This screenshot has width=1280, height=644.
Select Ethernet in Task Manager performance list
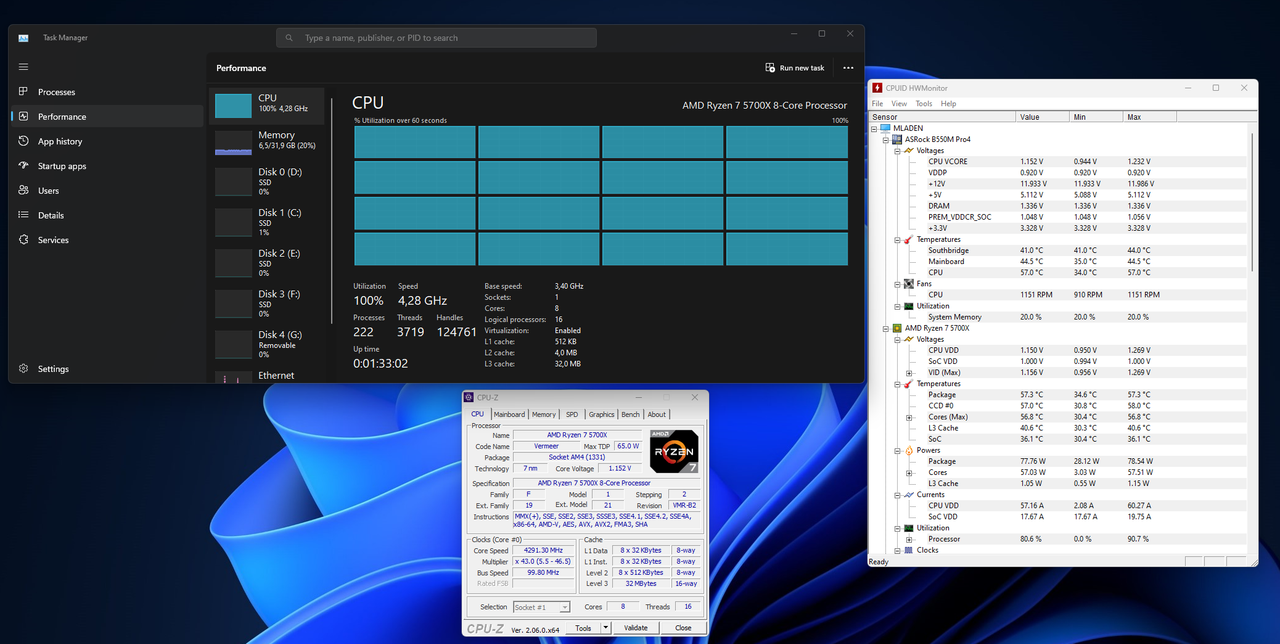266,376
